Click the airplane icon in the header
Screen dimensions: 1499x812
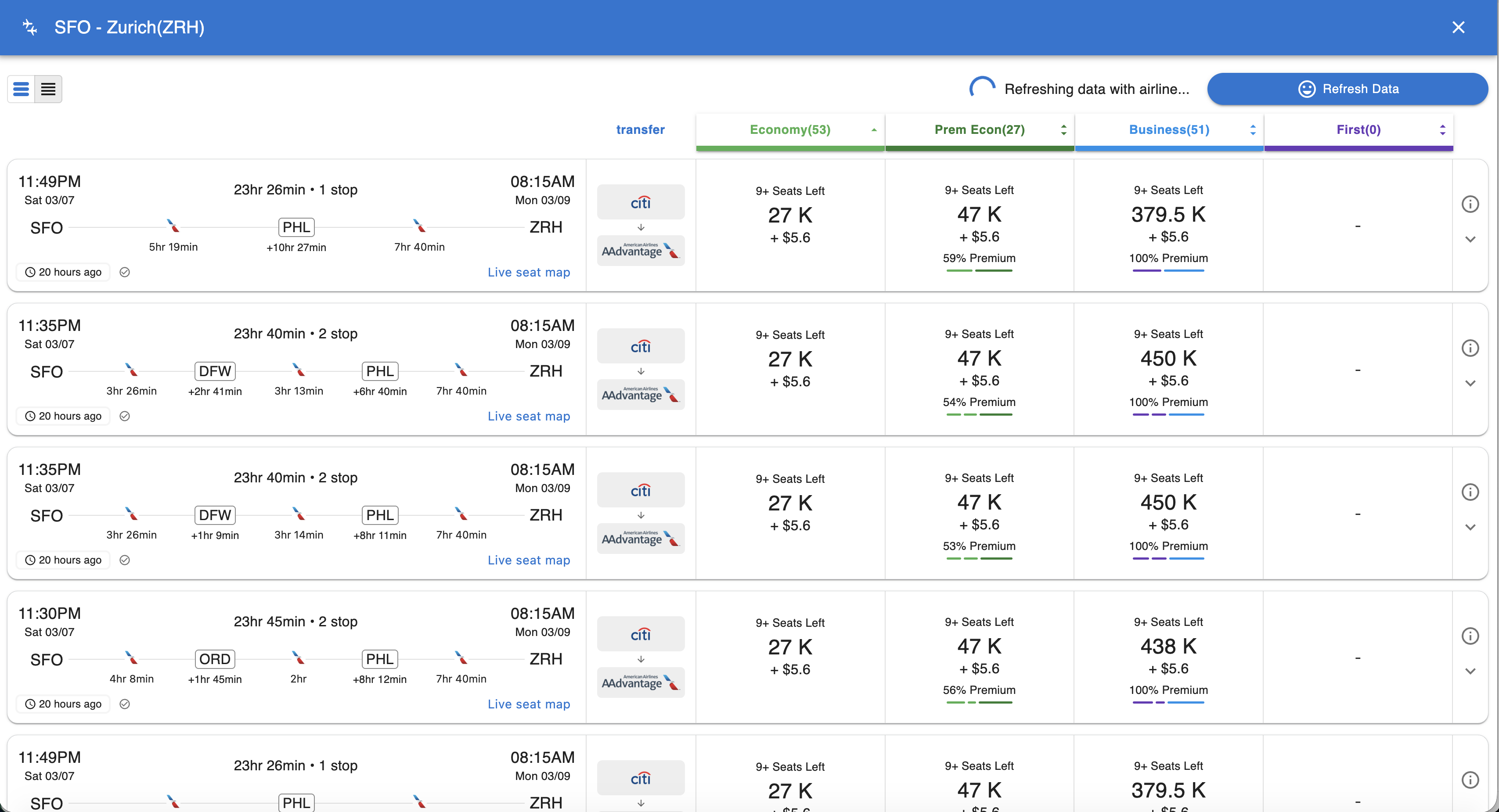(29, 27)
